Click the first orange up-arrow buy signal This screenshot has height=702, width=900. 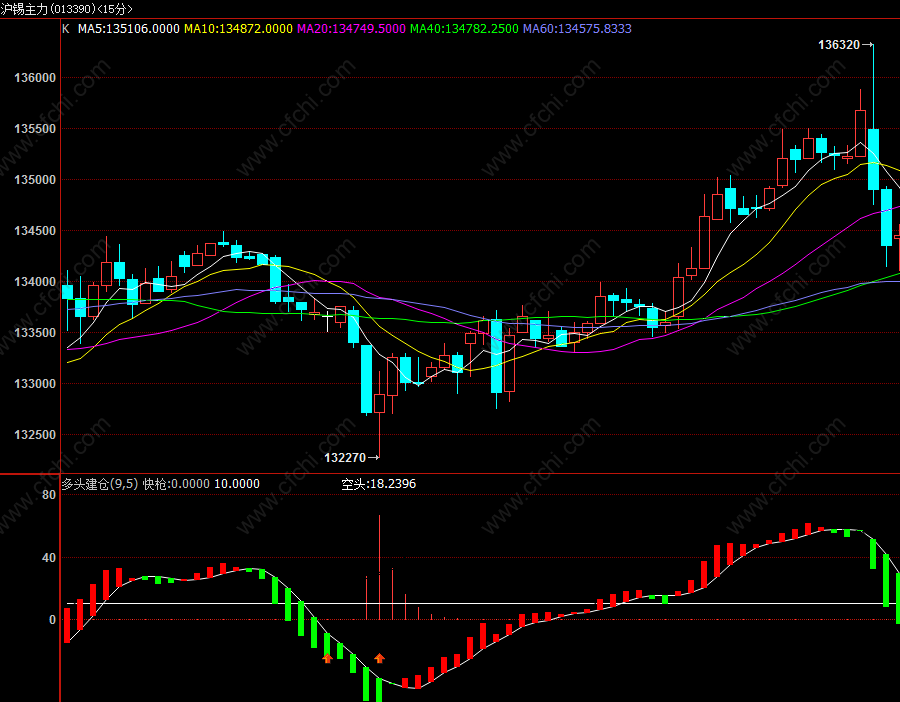tap(327, 658)
